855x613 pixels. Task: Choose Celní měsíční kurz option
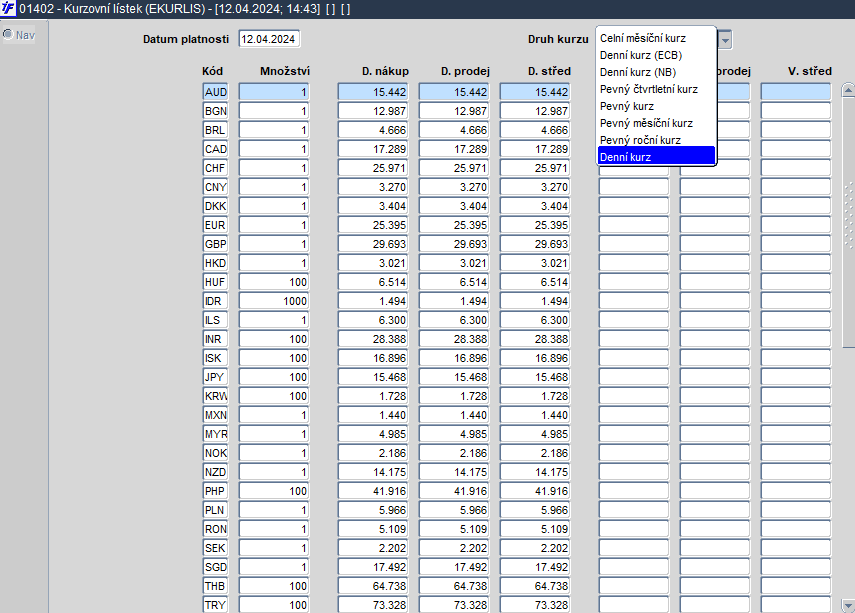click(657, 38)
